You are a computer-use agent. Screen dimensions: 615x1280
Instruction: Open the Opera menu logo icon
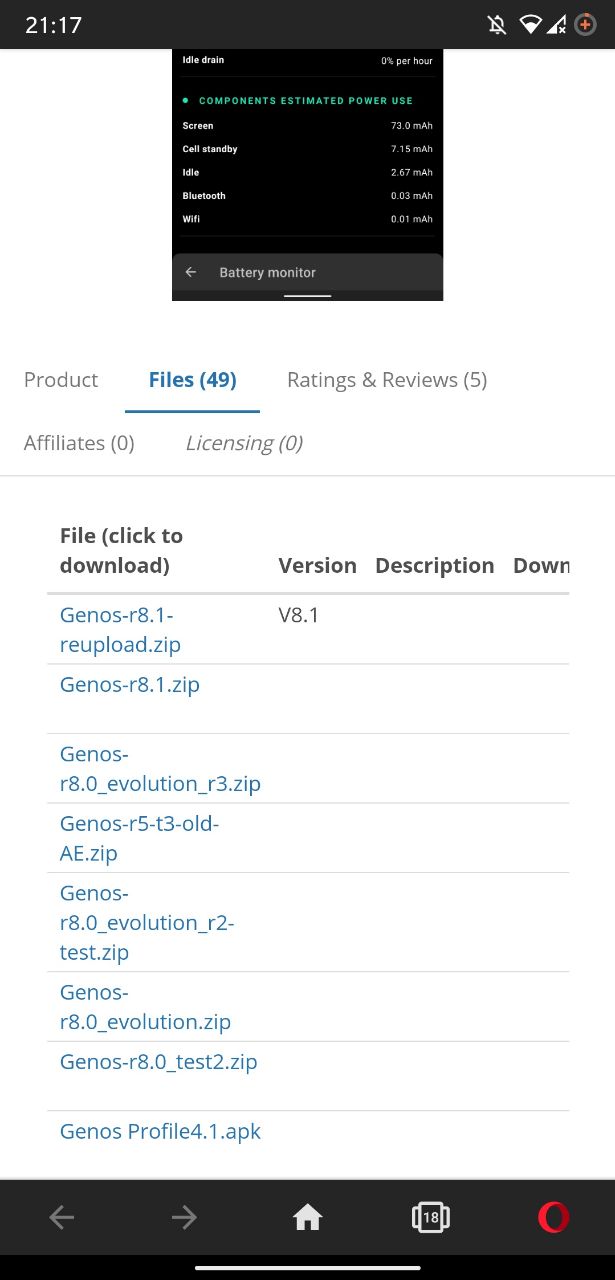553,1217
